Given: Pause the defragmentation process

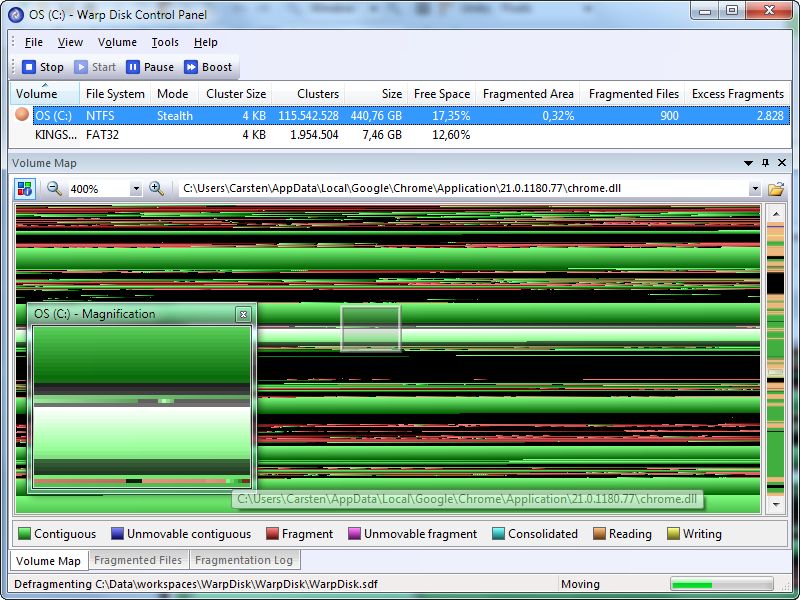Looking at the screenshot, I should coord(151,67).
